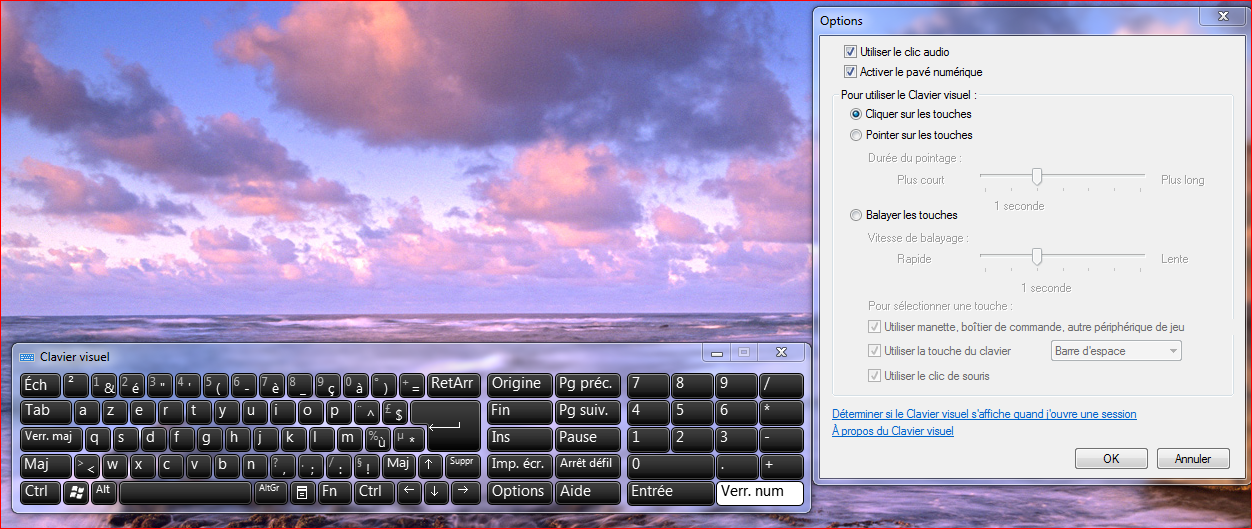Open À propos du Clavier visuel link

(x=892, y=431)
